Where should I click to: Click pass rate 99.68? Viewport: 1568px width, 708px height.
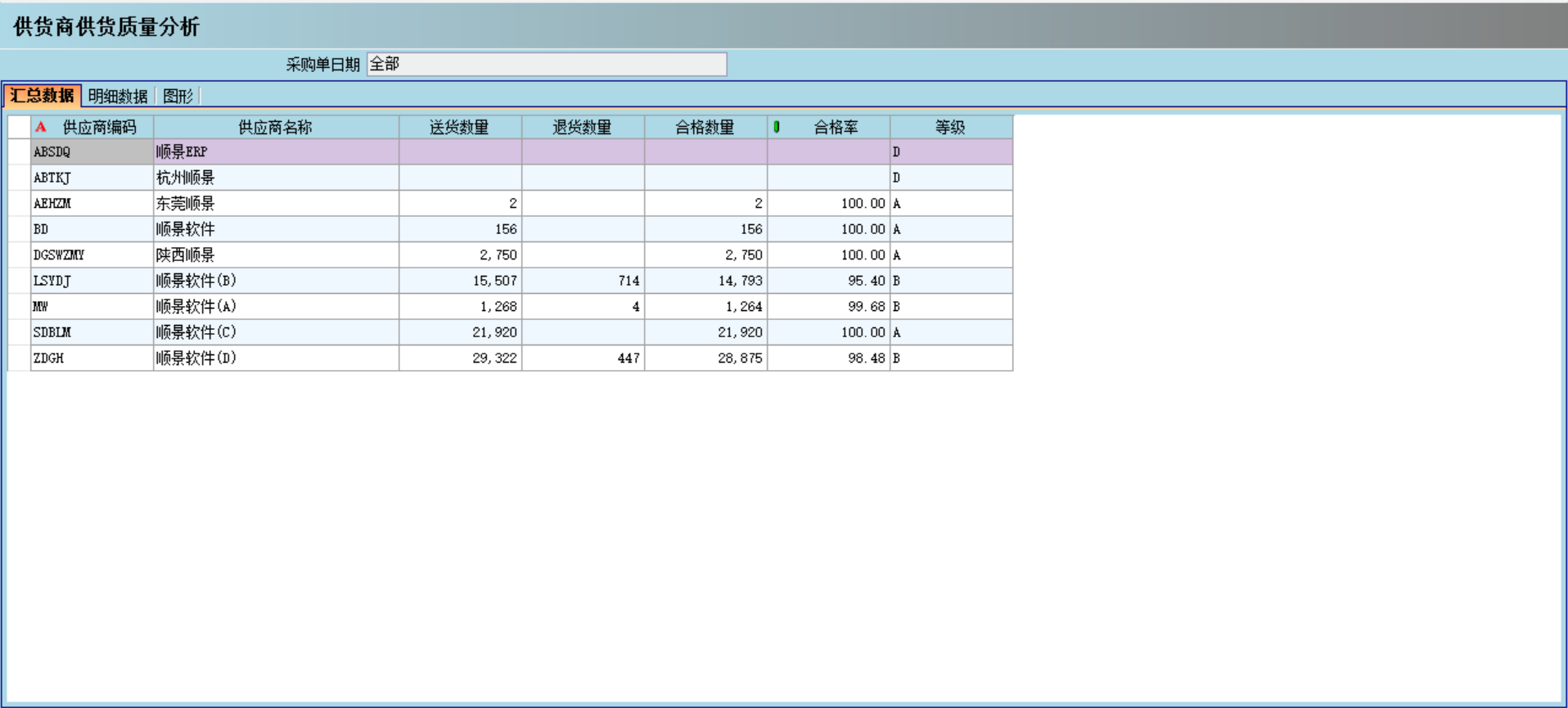point(828,307)
